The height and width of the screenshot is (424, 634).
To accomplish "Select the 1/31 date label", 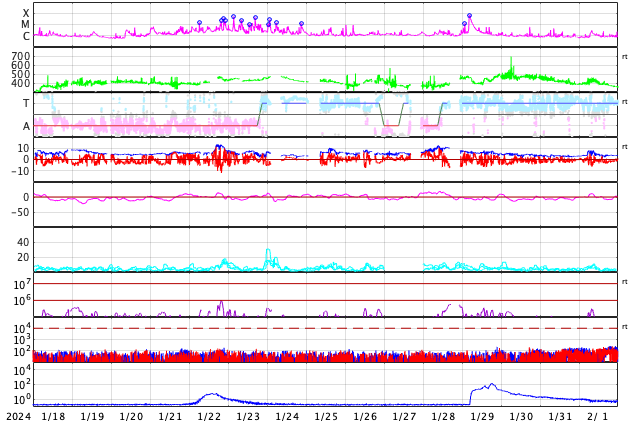I will (x=560, y=416).
